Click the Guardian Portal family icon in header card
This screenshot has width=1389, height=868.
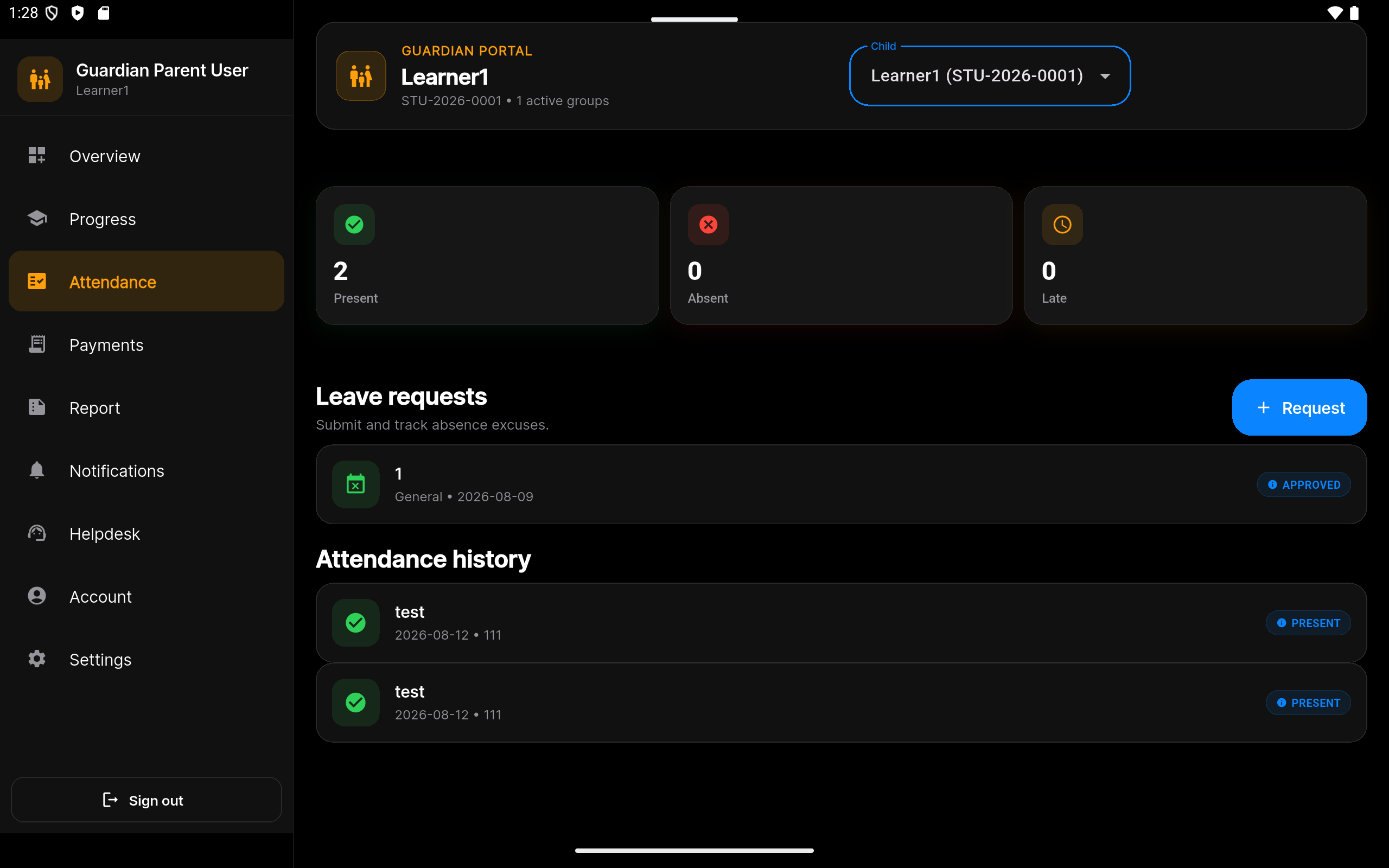(361, 76)
